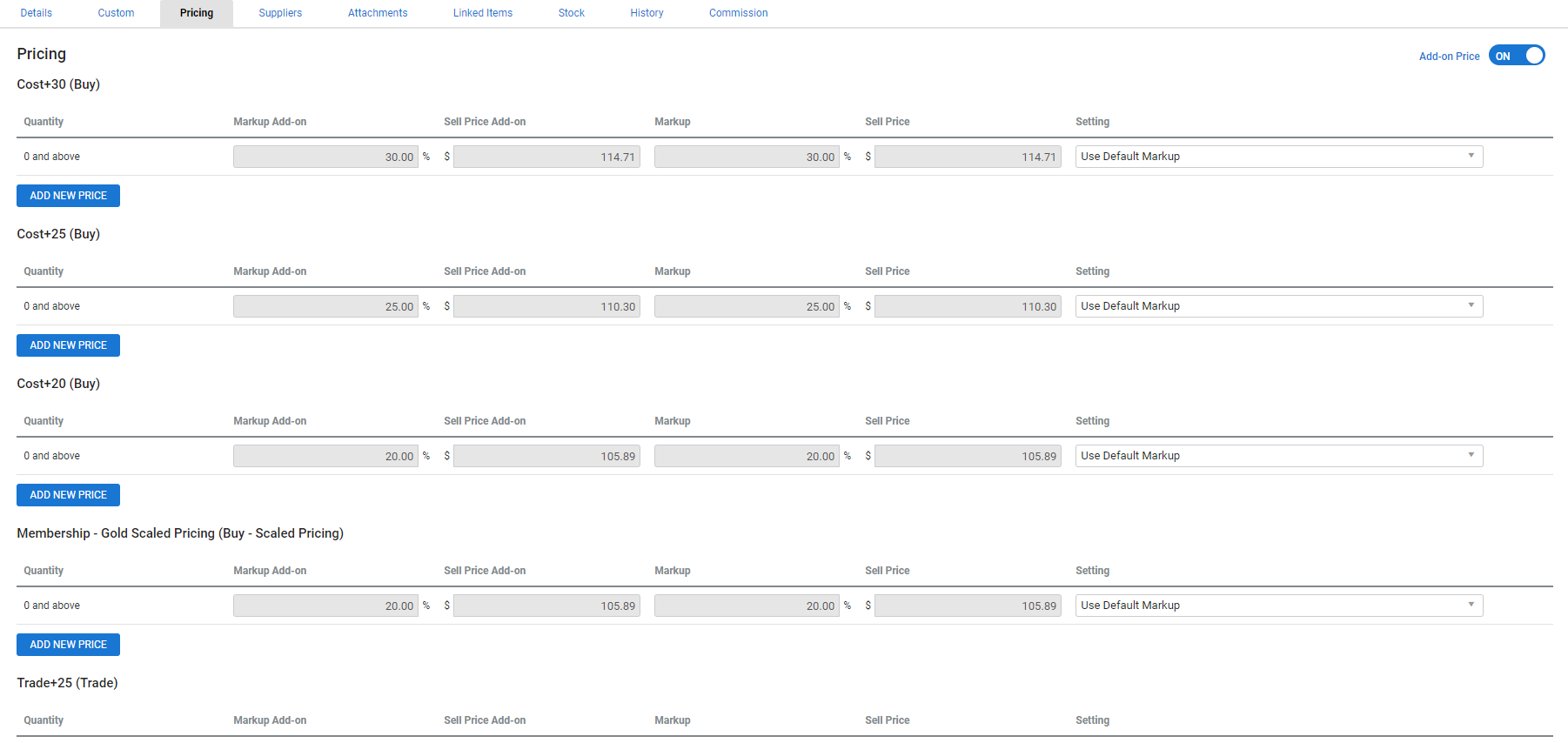Click the Cost+30 Markup Add-on field
Viewport: 1568px width, 743px height.
coord(325,157)
